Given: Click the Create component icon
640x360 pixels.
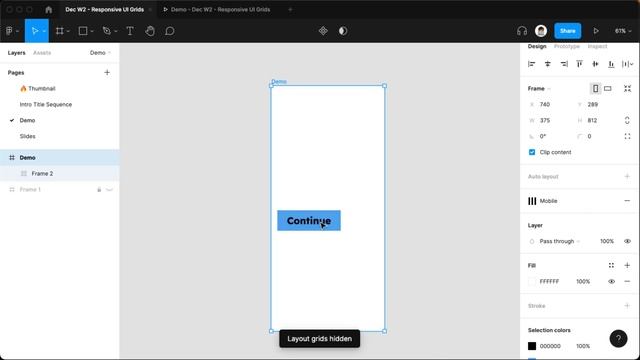Looking at the screenshot, I should click(x=323, y=31).
